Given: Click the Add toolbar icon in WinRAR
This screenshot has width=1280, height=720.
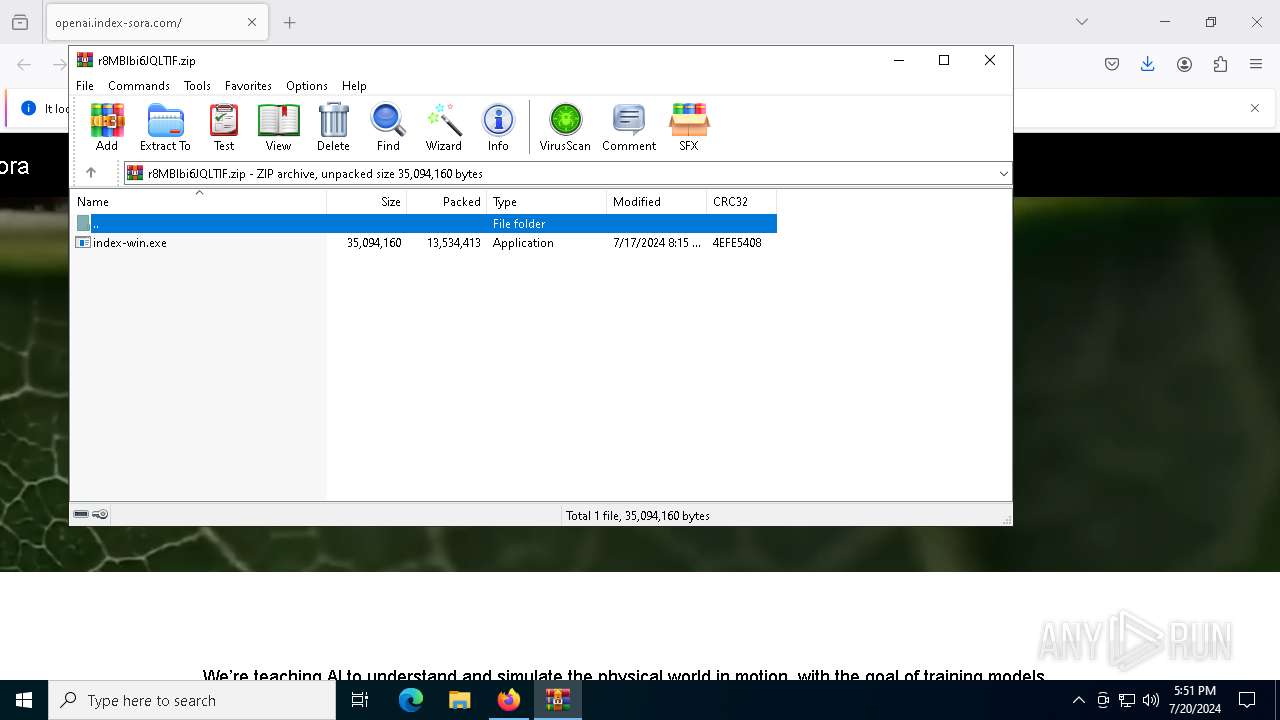Looking at the screenshot, I should coord(107,127).
